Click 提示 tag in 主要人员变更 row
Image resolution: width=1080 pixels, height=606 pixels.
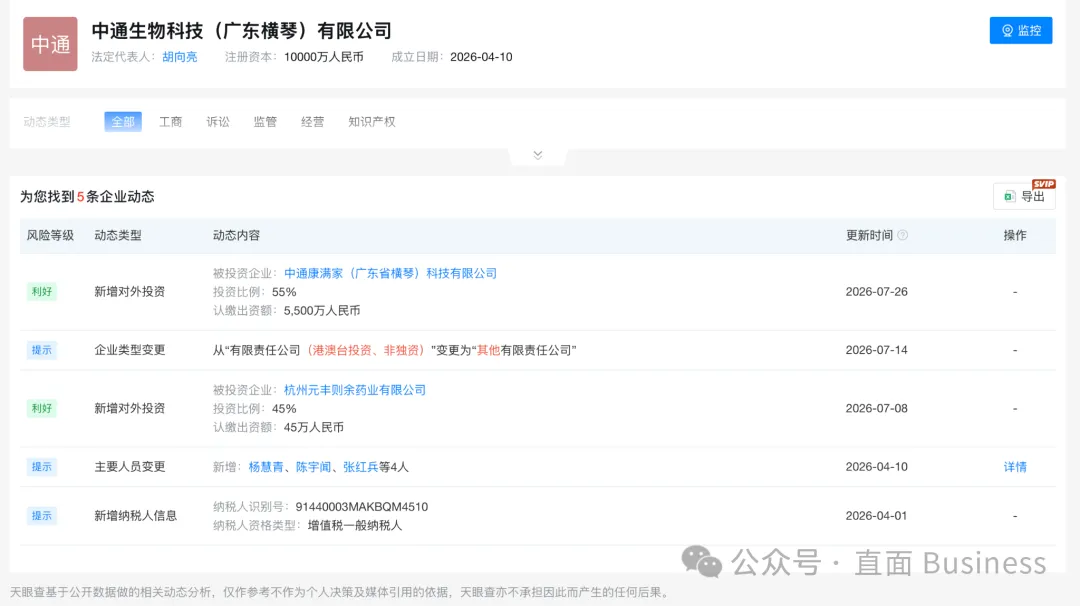(x=41, y=467)
